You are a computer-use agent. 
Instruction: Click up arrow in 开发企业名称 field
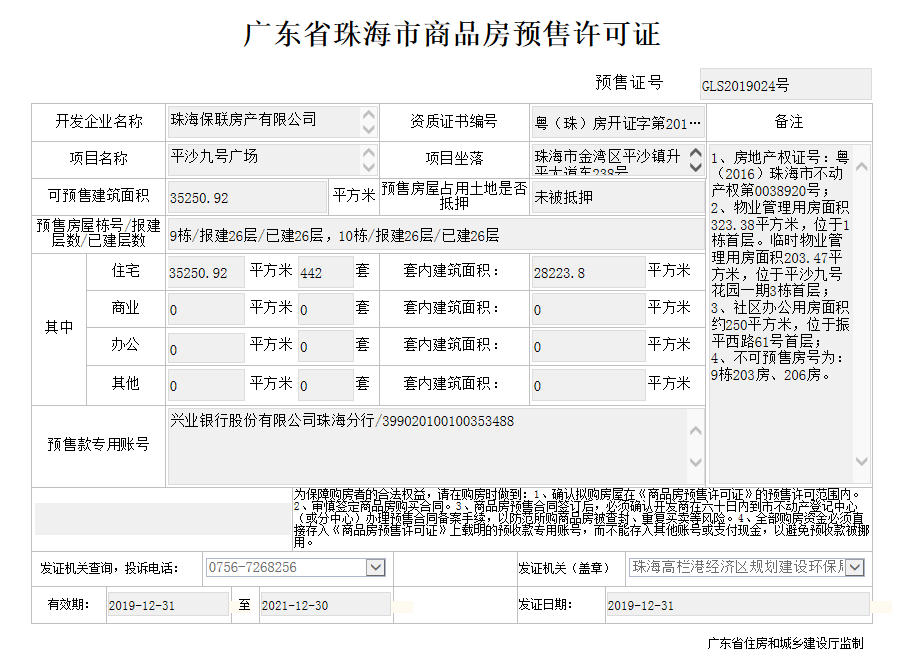coord(369,115)
